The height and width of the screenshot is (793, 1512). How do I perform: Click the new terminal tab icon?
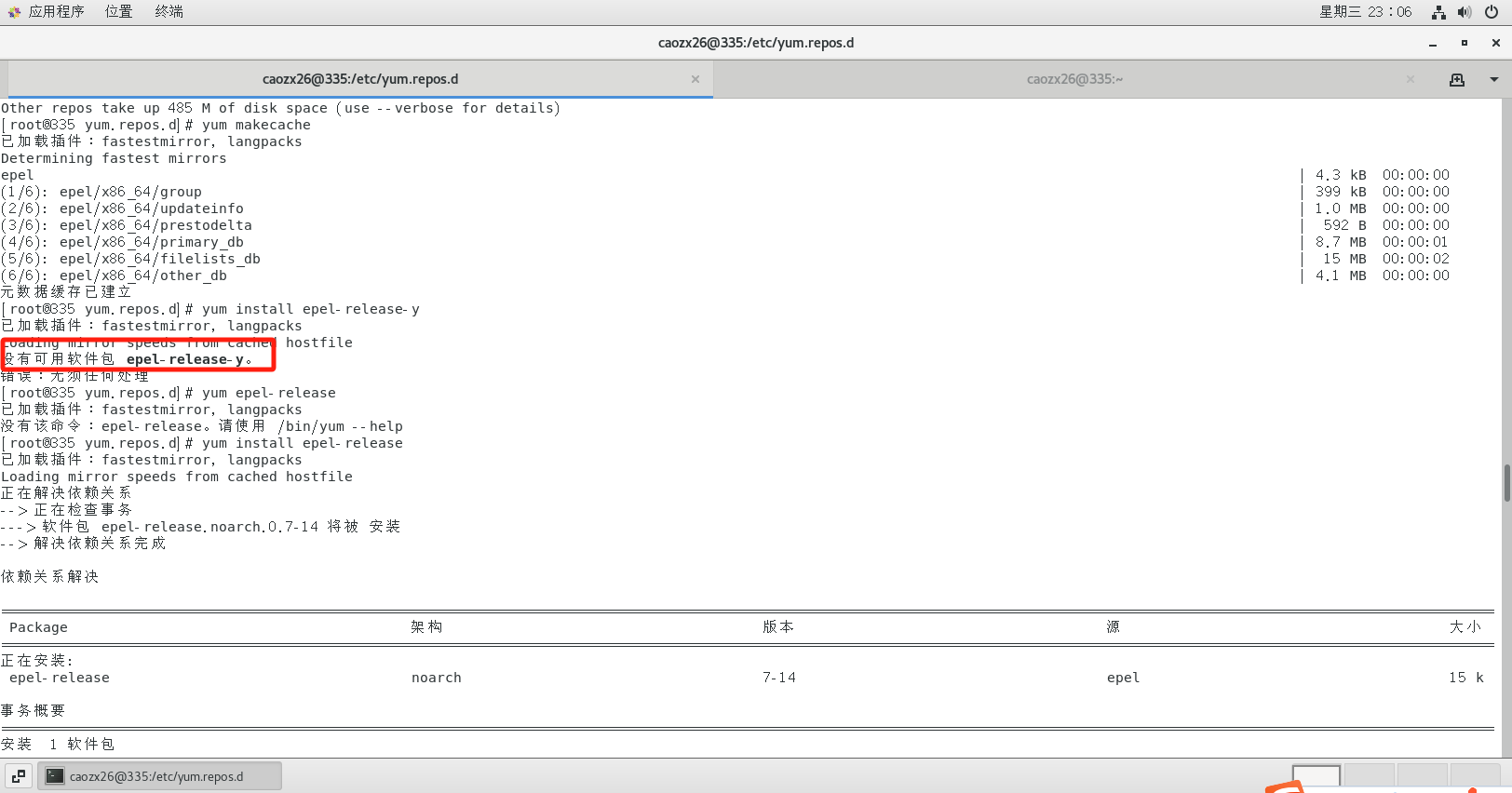click(x=1457, y=80)
